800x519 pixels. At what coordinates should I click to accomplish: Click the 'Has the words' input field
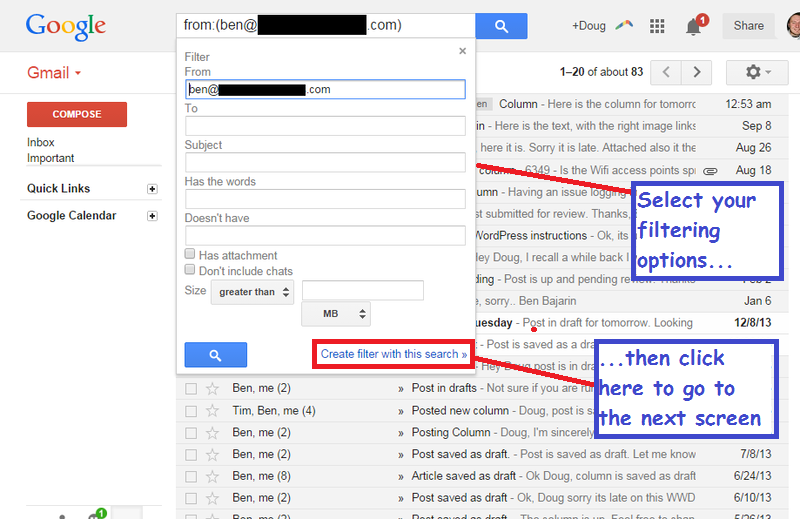[x=325, y=199]
